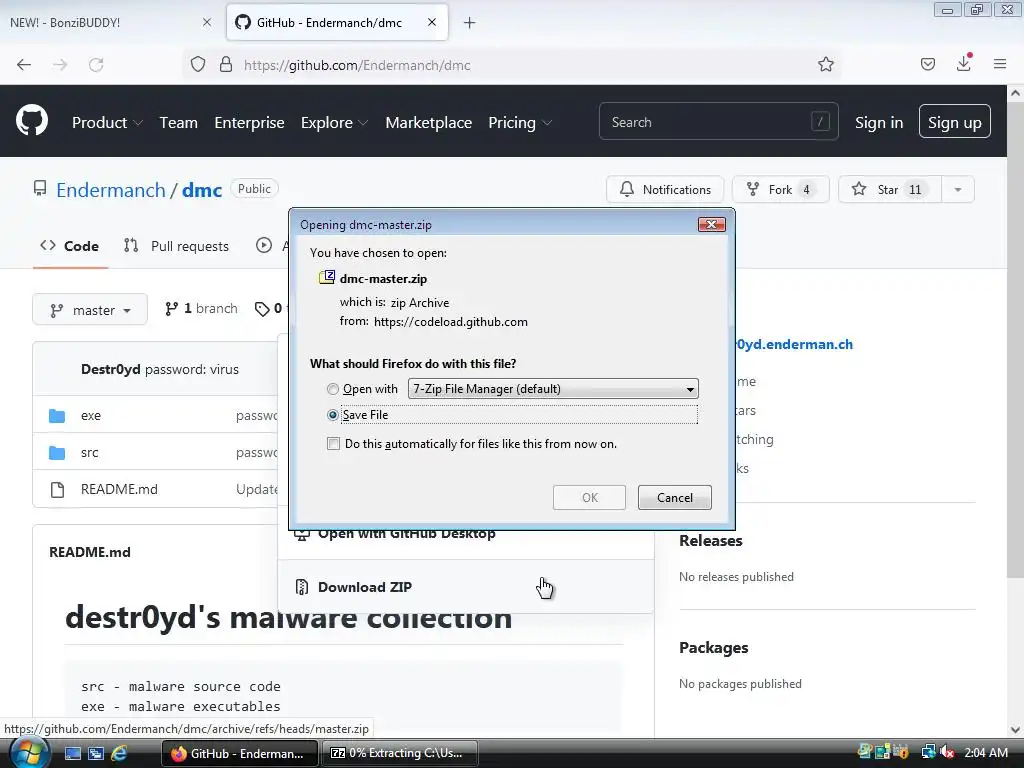
Task: Open the 1 branch link
Action: (202, 309)
